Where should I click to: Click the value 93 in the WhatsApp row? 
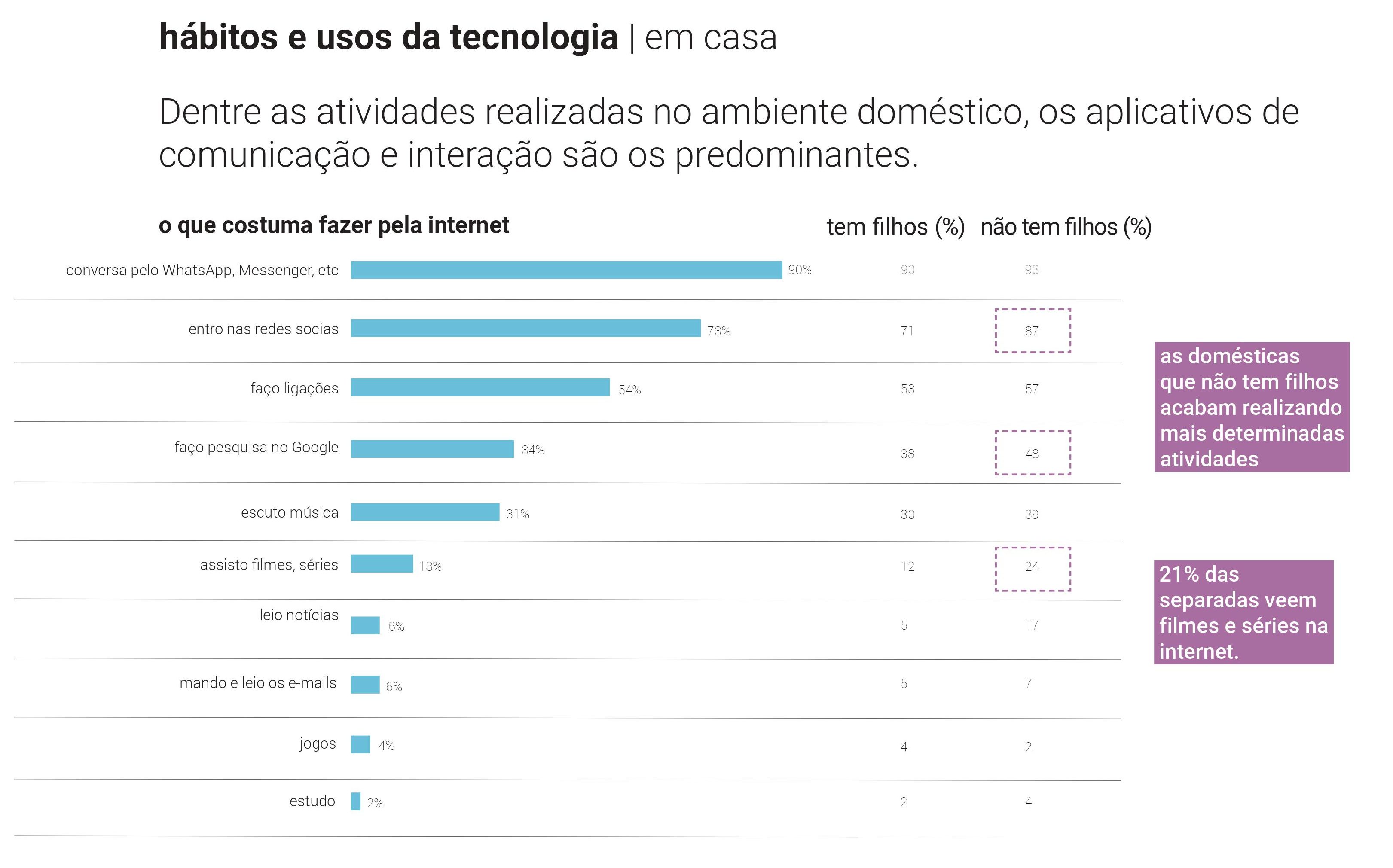1032,270
